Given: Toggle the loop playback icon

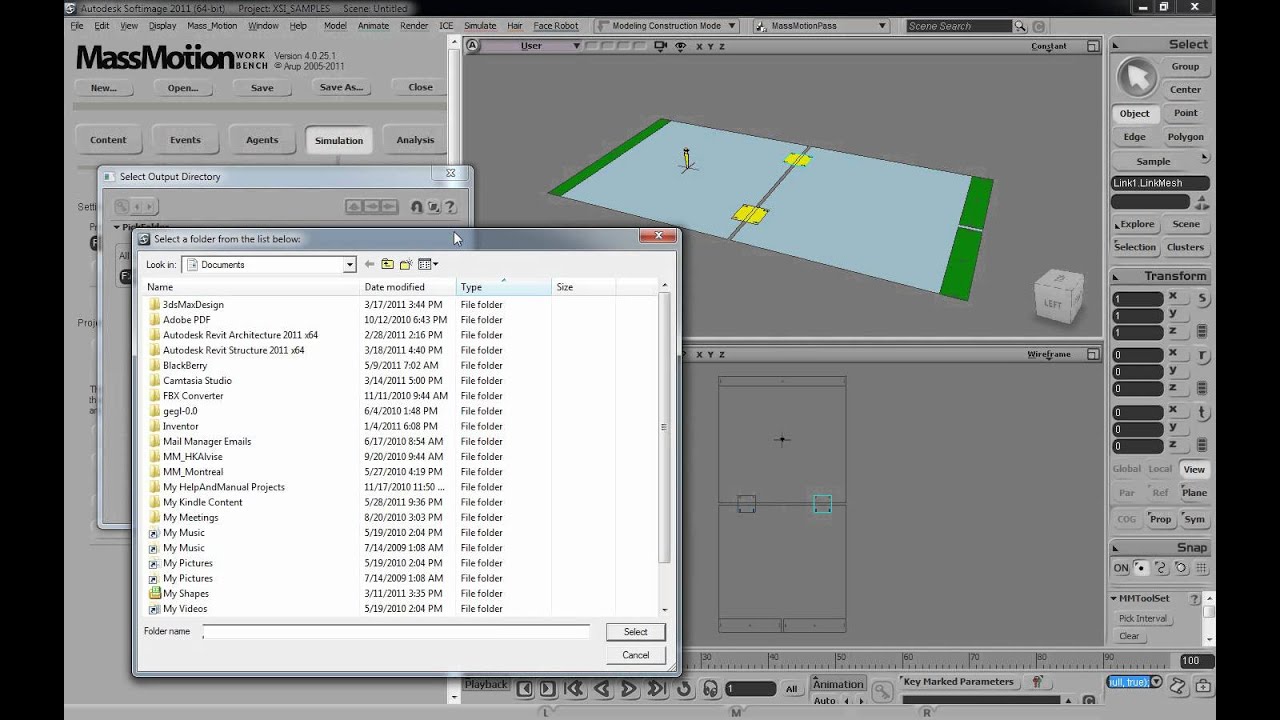Looking at the screenshot, I should [684, 688].
